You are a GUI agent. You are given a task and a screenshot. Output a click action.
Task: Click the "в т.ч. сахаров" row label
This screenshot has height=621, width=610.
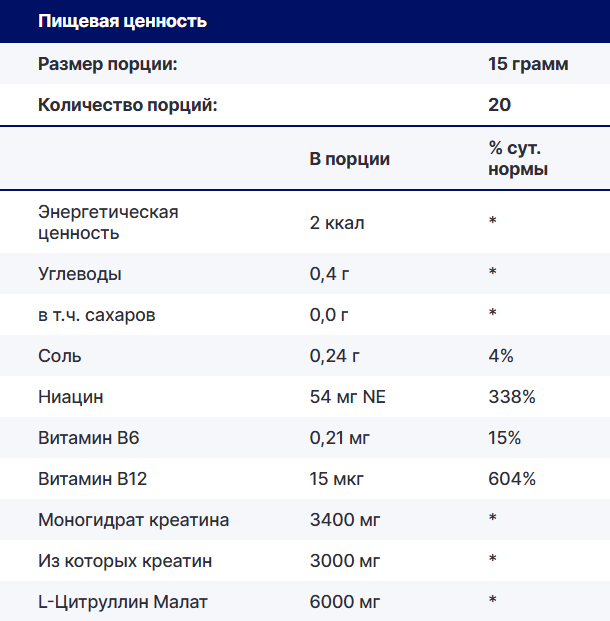[x=96, y=315]
